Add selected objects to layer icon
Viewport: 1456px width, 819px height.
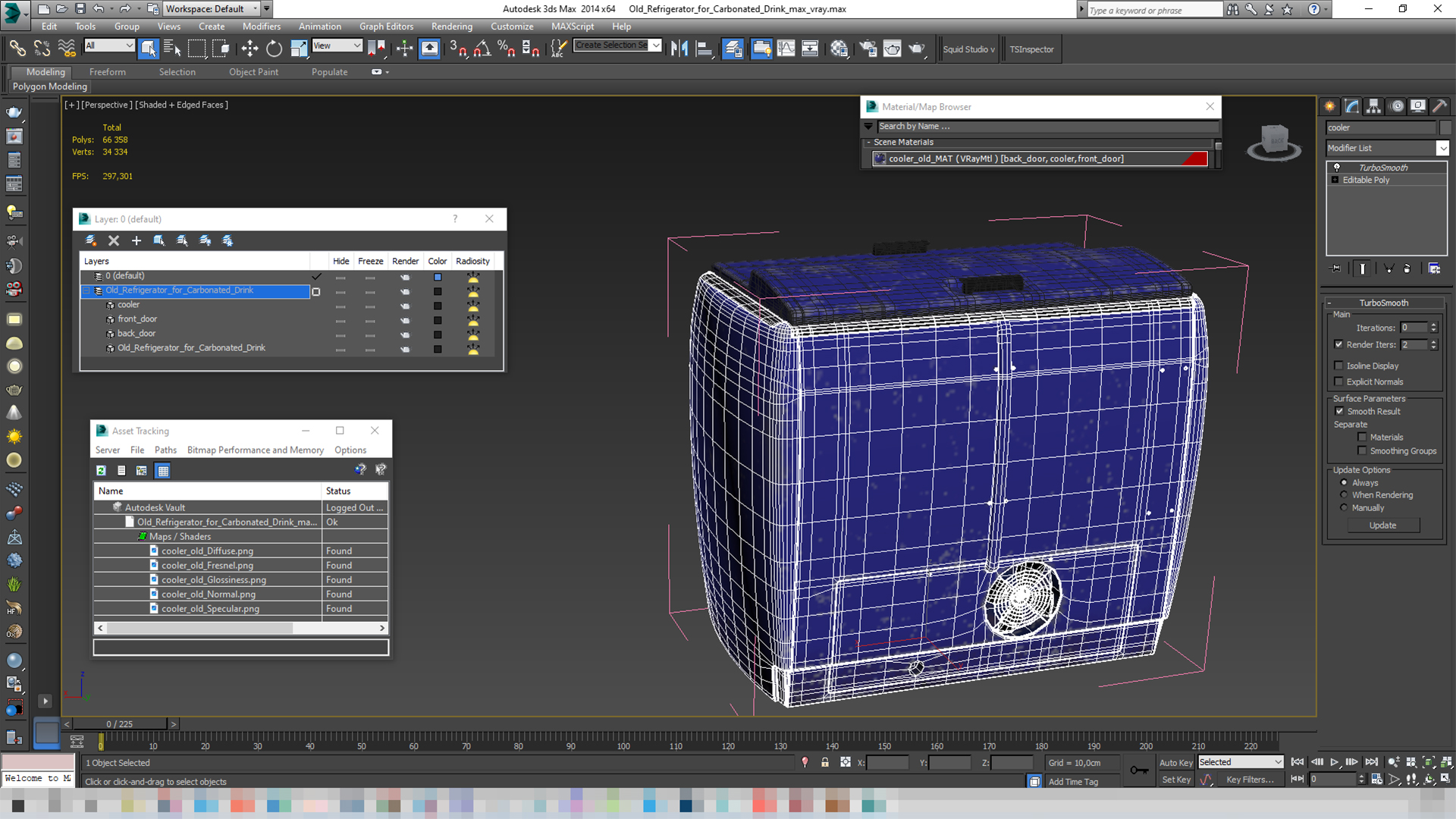point(136,240)
